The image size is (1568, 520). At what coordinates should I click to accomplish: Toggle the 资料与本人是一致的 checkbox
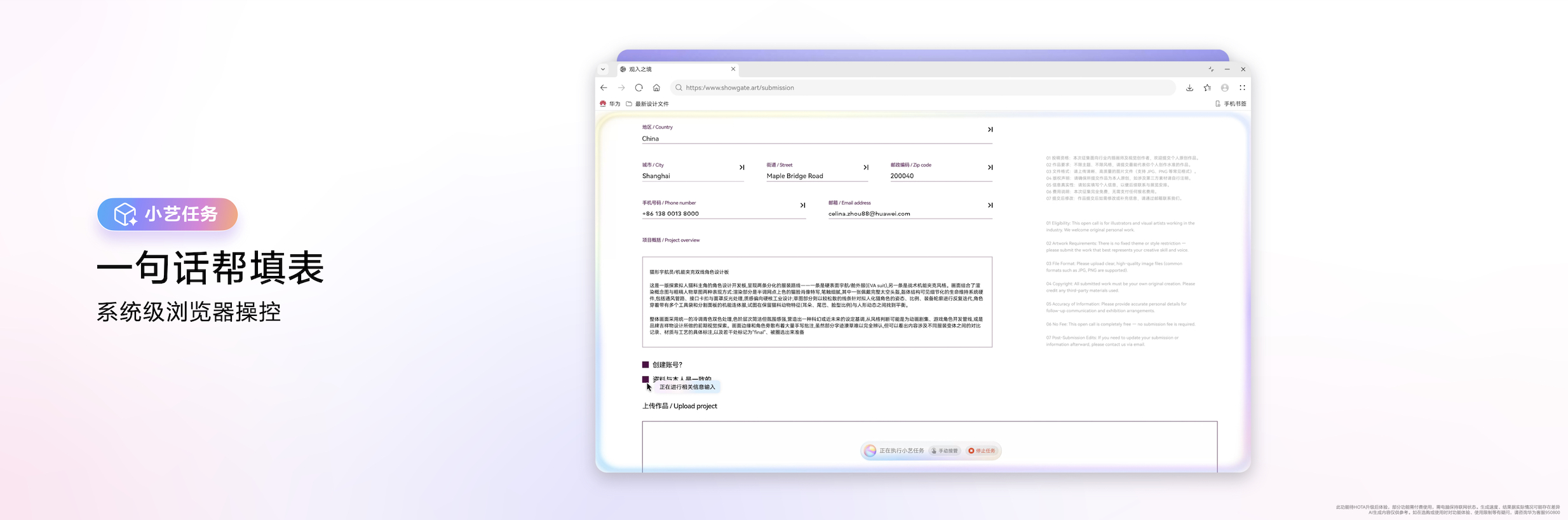click(645, 379)
